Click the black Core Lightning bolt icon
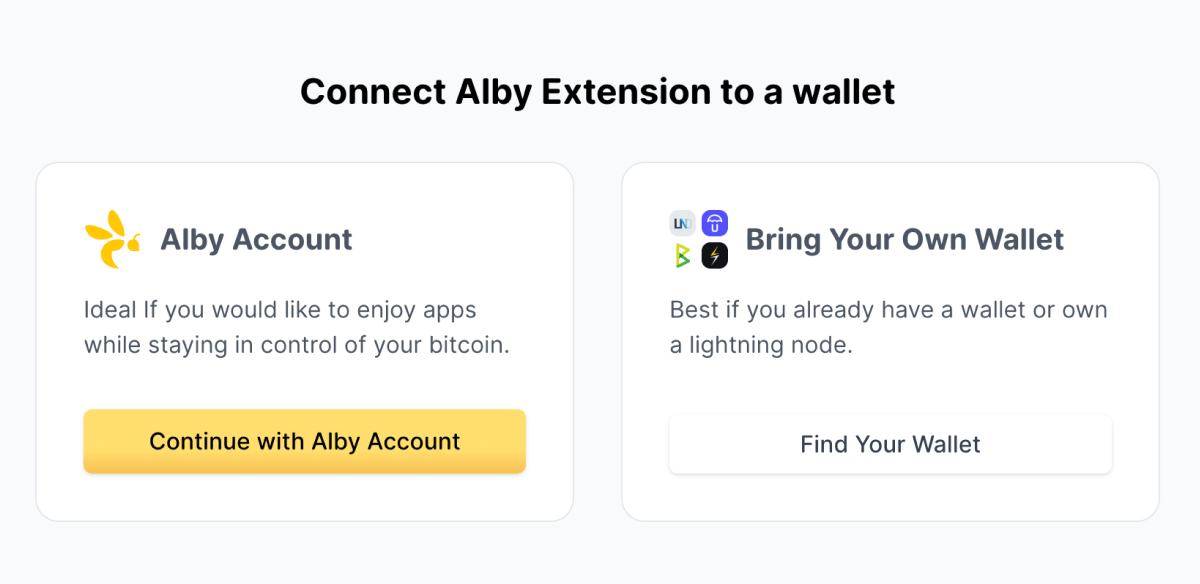This screenshot has width=1200, height=584. pyautogui.click(x=714, y=255)
